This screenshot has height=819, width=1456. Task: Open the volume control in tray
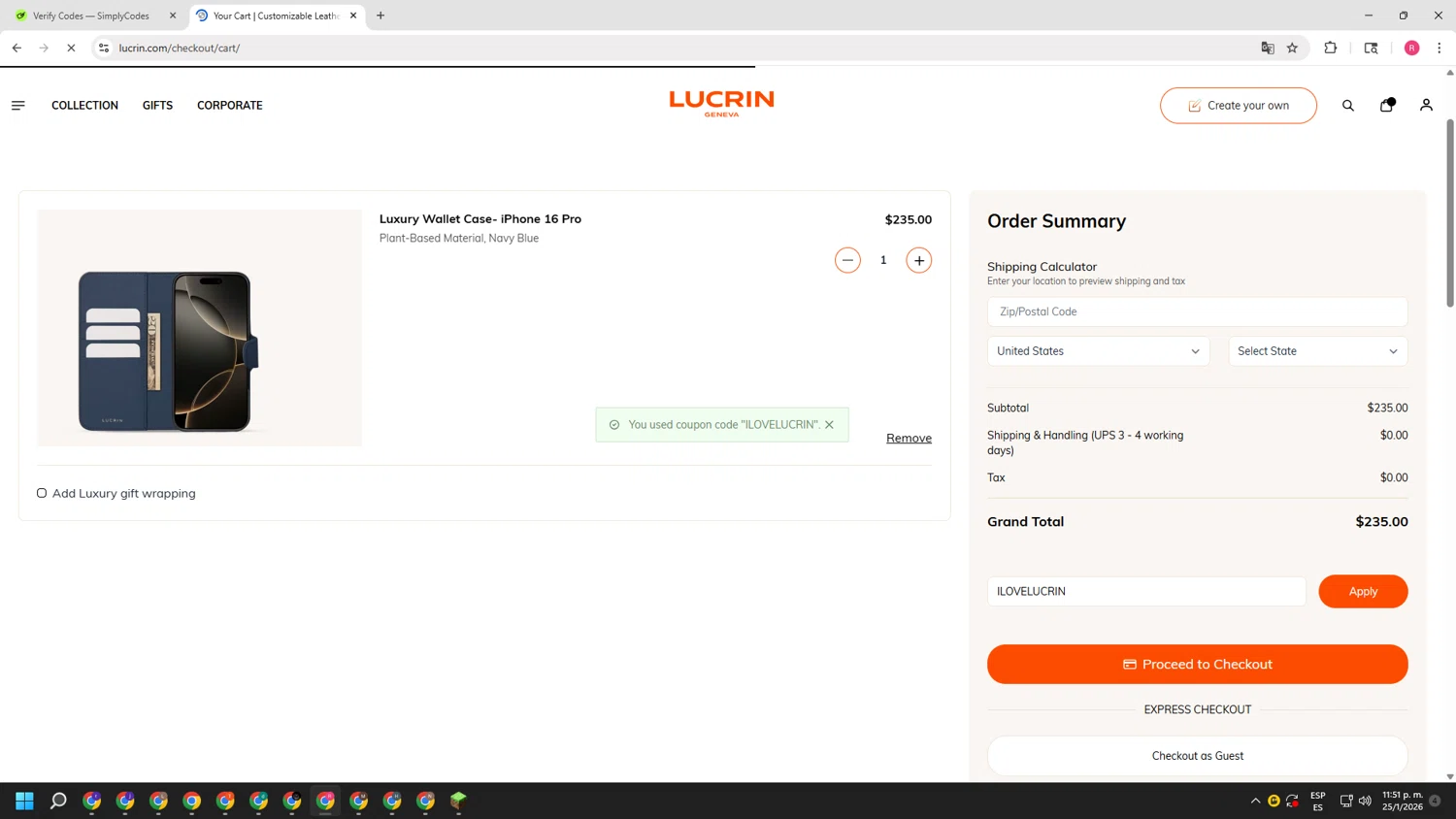[1365, 801]
